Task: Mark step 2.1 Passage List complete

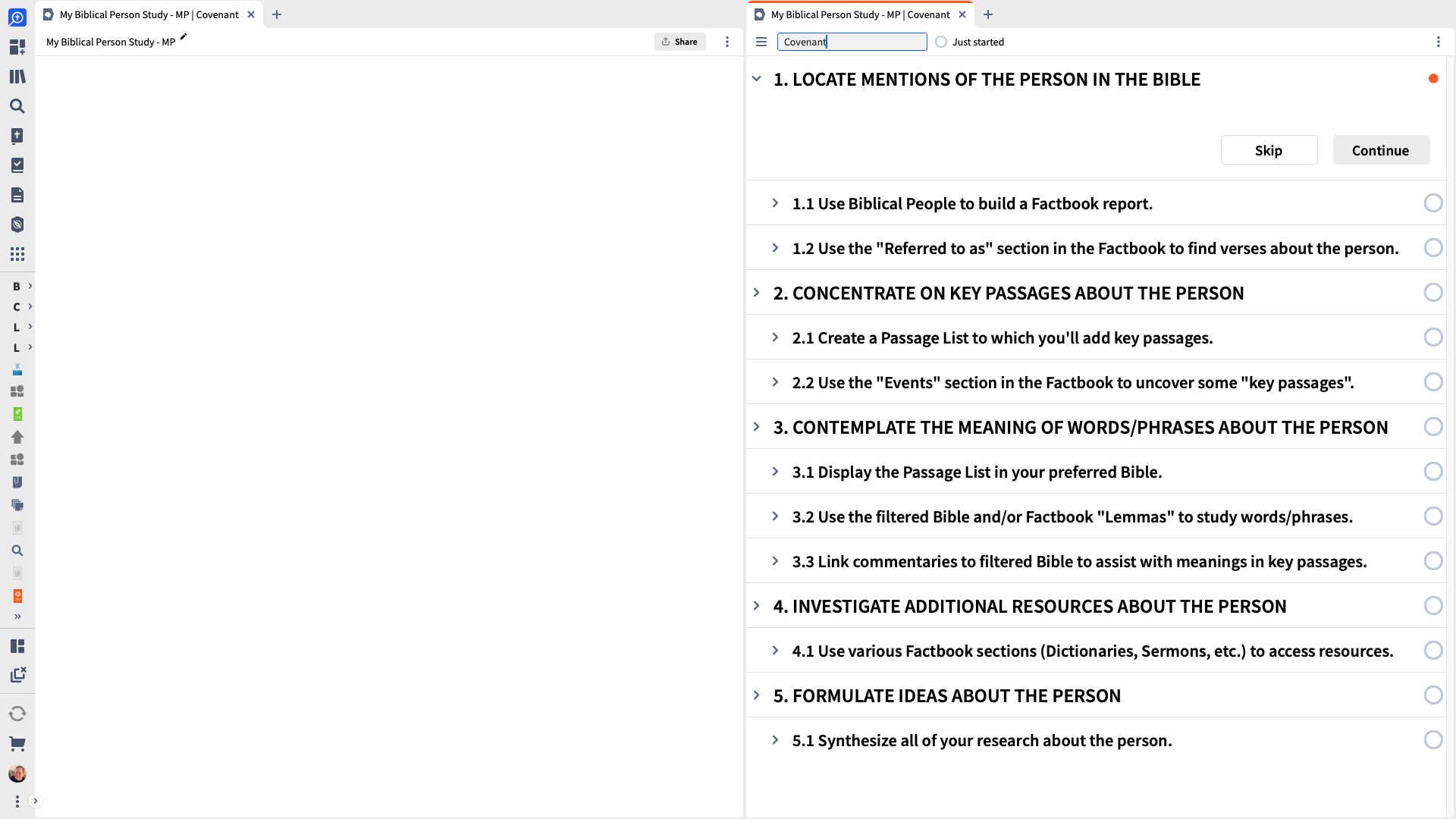Action: pyautogui.click(x=1432, y=337)
